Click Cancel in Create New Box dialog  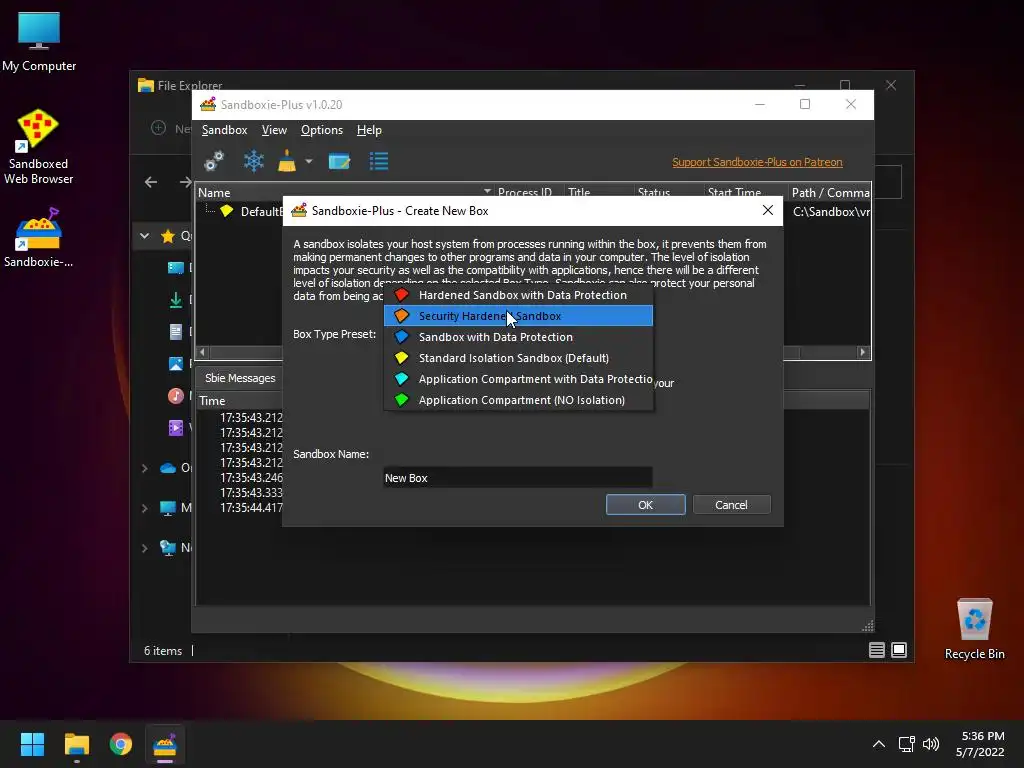point(731,505)
